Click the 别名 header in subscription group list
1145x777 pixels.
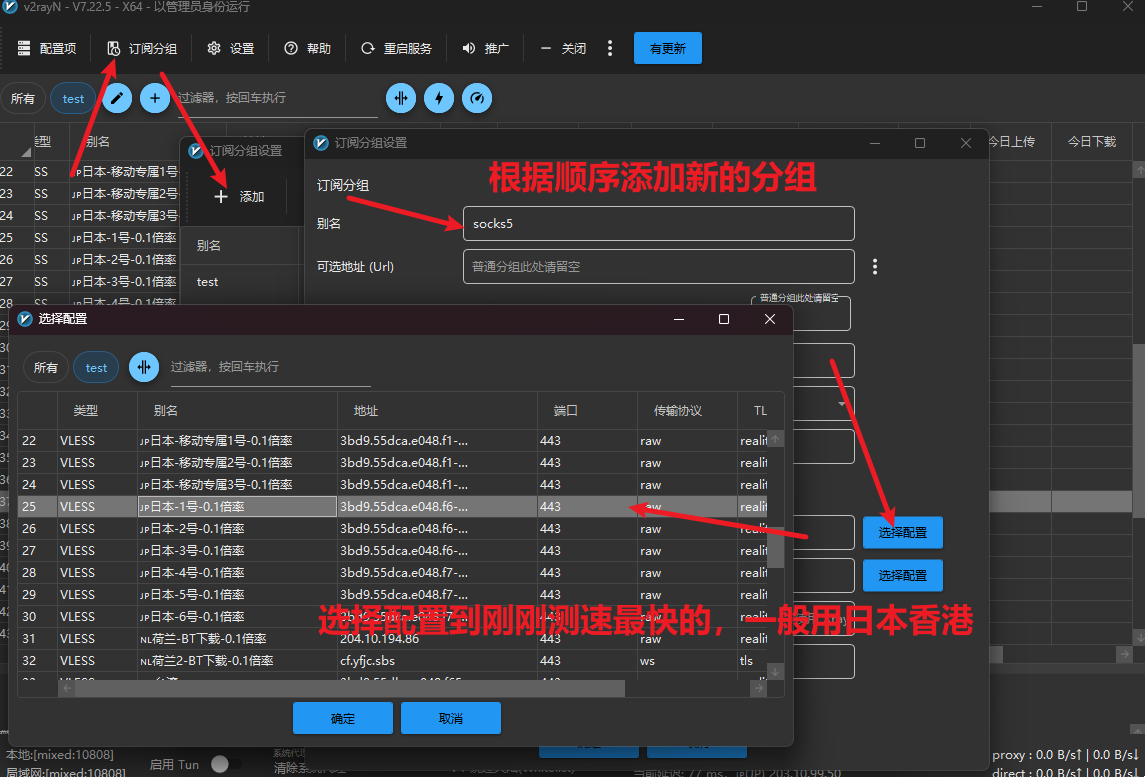point(239,245)
